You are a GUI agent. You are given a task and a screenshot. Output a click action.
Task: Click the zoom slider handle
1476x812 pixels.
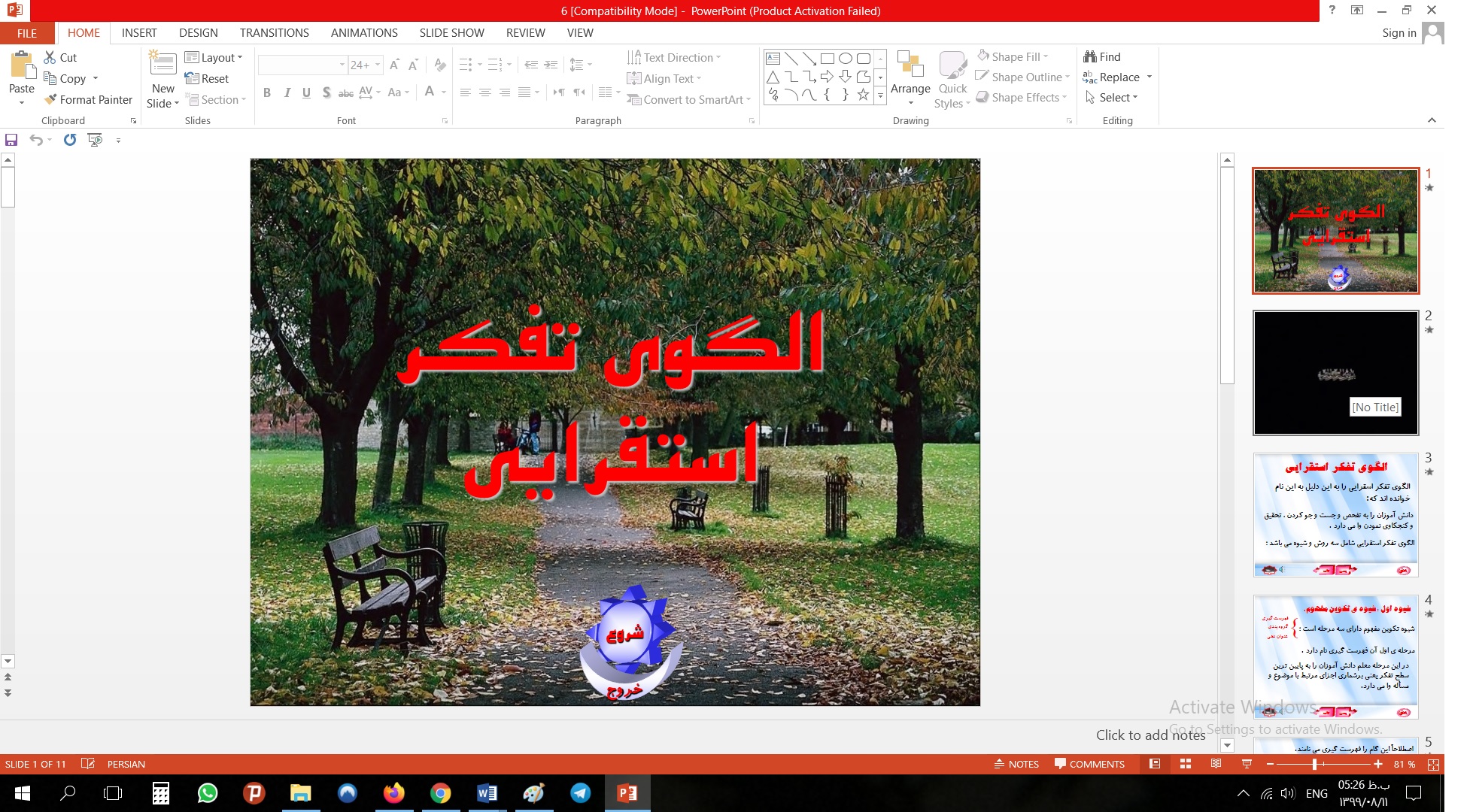[x=1314, y=764]
